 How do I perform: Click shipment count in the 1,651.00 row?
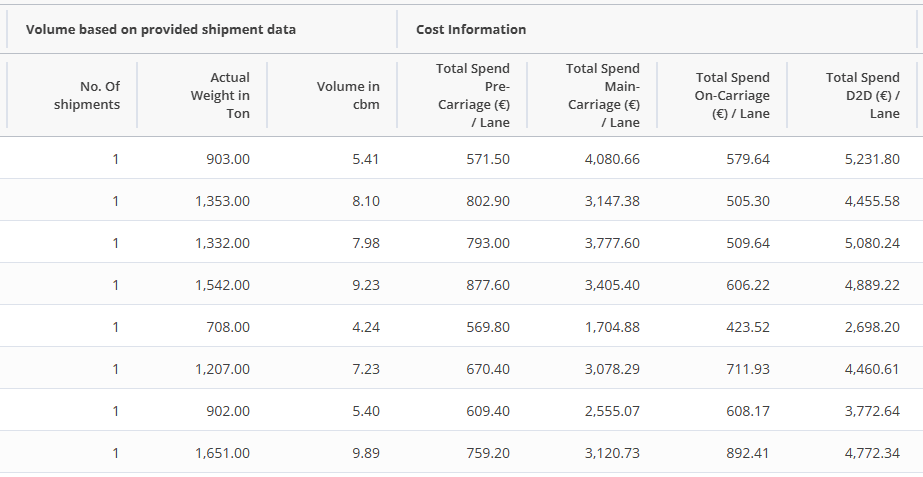115,453
